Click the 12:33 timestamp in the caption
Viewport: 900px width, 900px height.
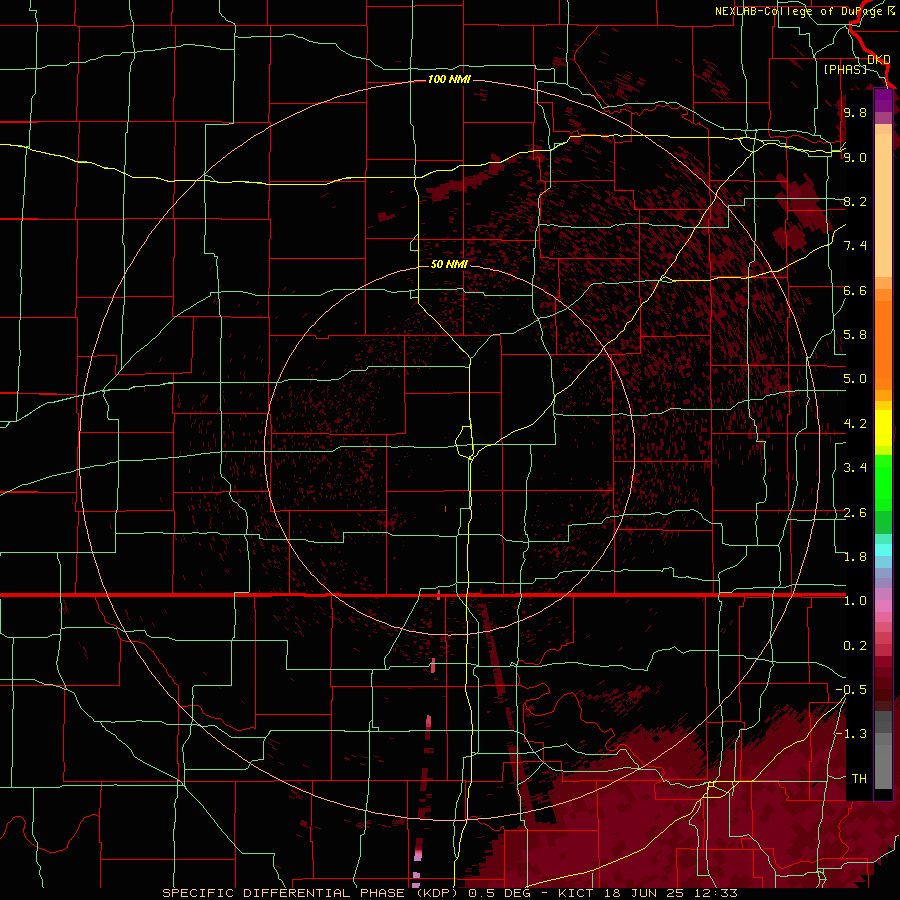pyautogui.click(x=716, y=893)
